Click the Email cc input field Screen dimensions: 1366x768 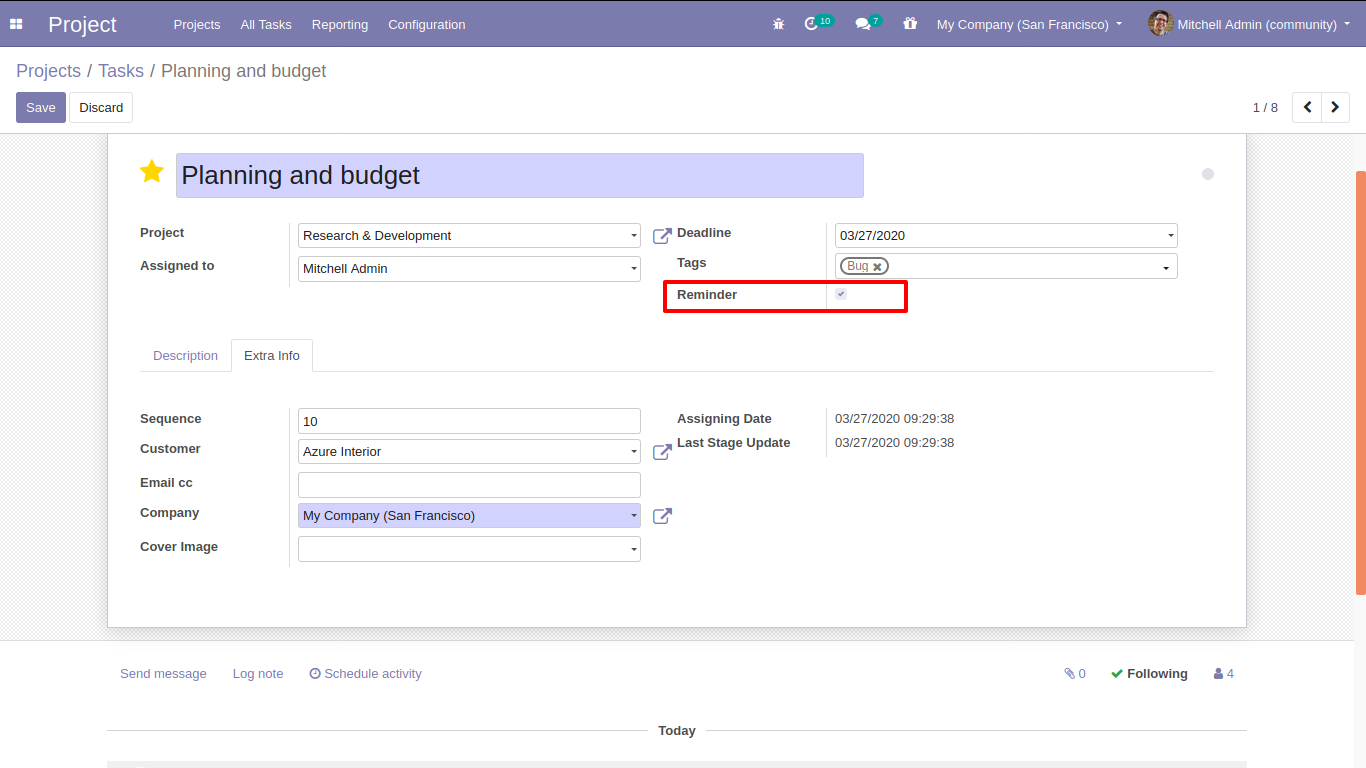[469, 485]
